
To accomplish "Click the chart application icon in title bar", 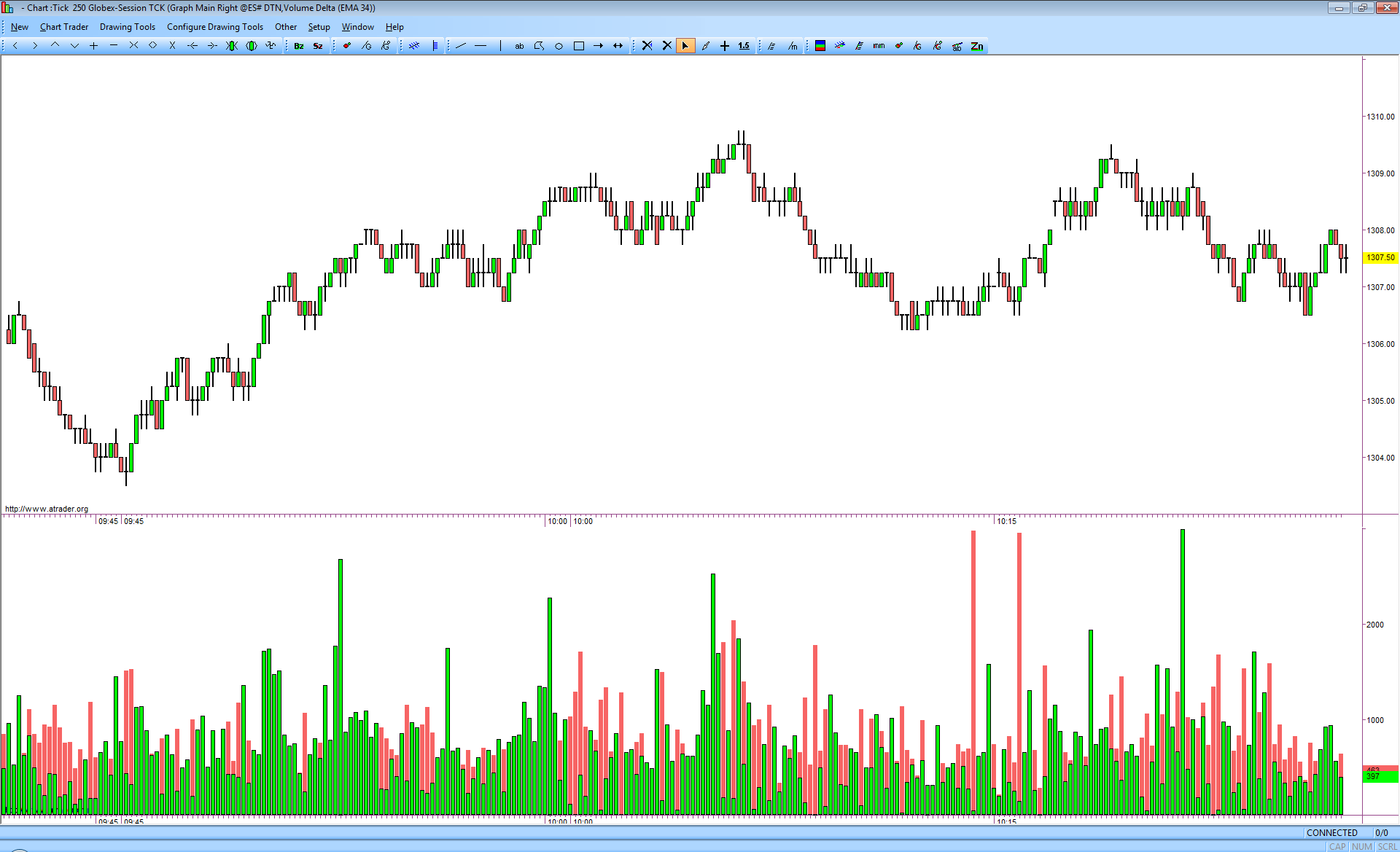I will (8, 7).
